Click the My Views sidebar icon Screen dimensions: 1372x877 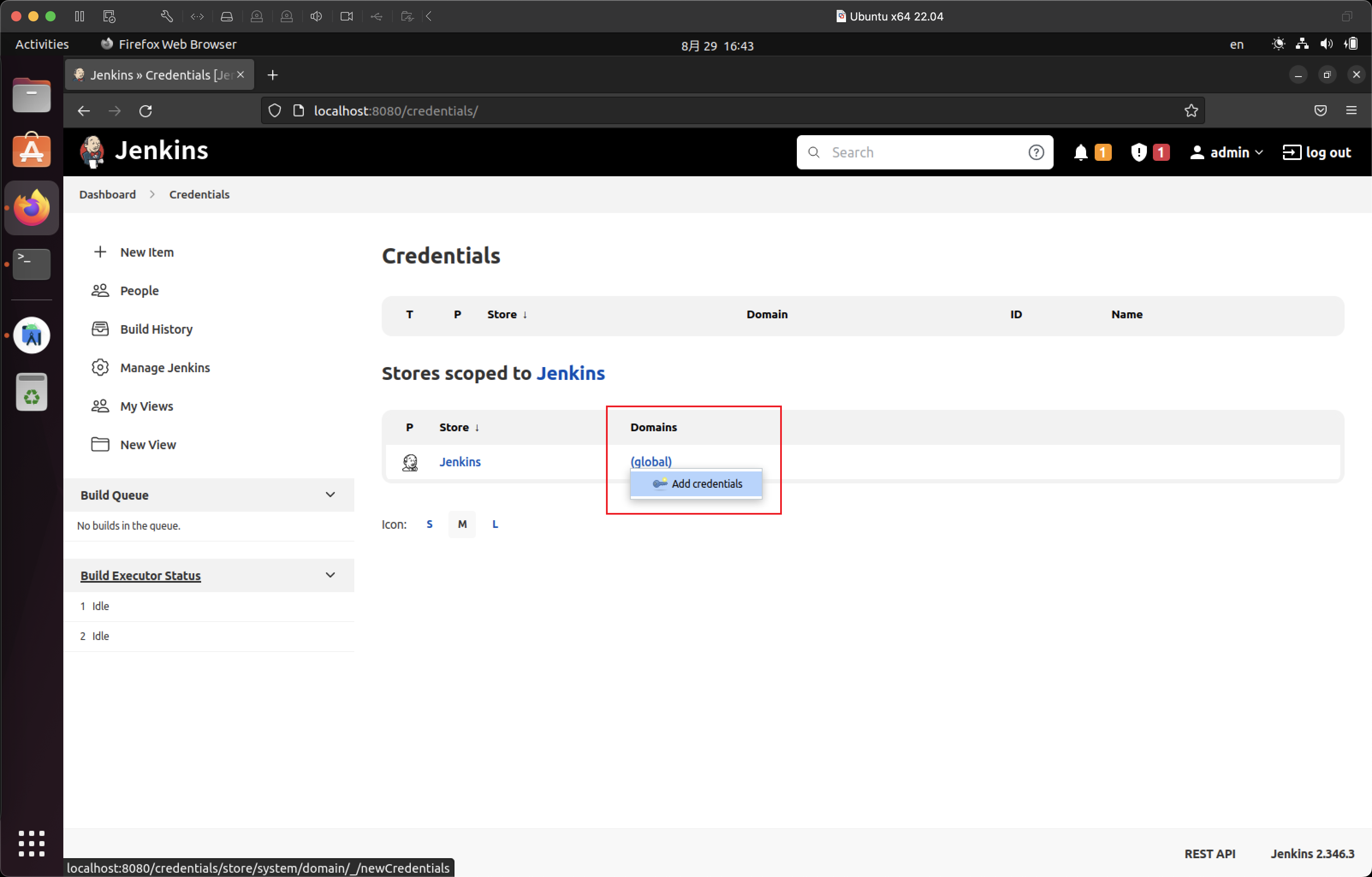100,406
